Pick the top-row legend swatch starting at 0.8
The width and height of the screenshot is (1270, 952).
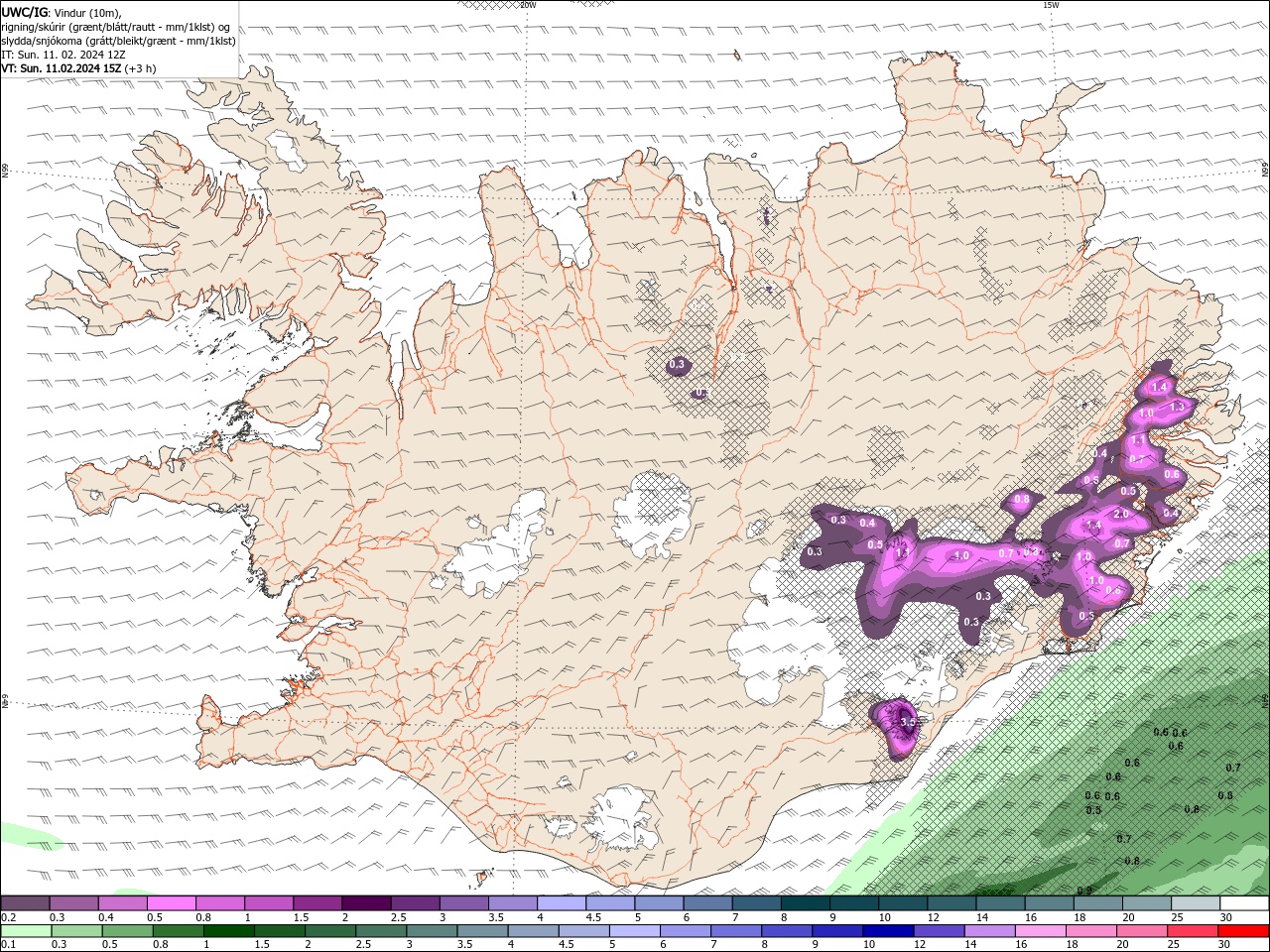(219, 903)
